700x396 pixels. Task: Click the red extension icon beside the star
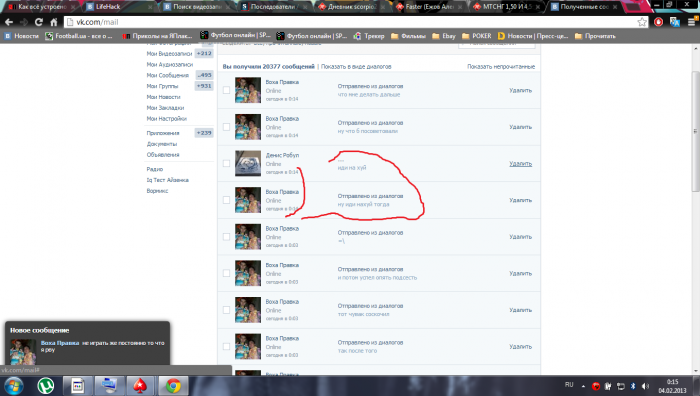(x=658, y=22)
